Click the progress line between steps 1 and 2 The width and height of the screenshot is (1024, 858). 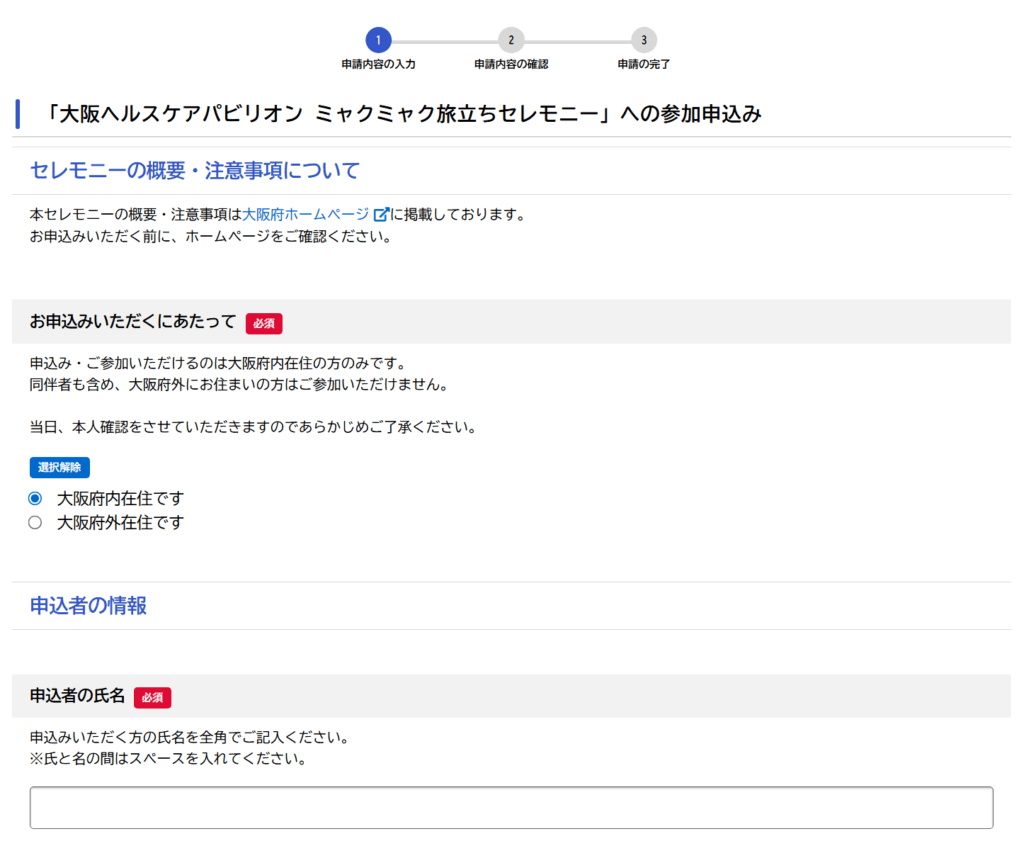(x=444, y=41)
